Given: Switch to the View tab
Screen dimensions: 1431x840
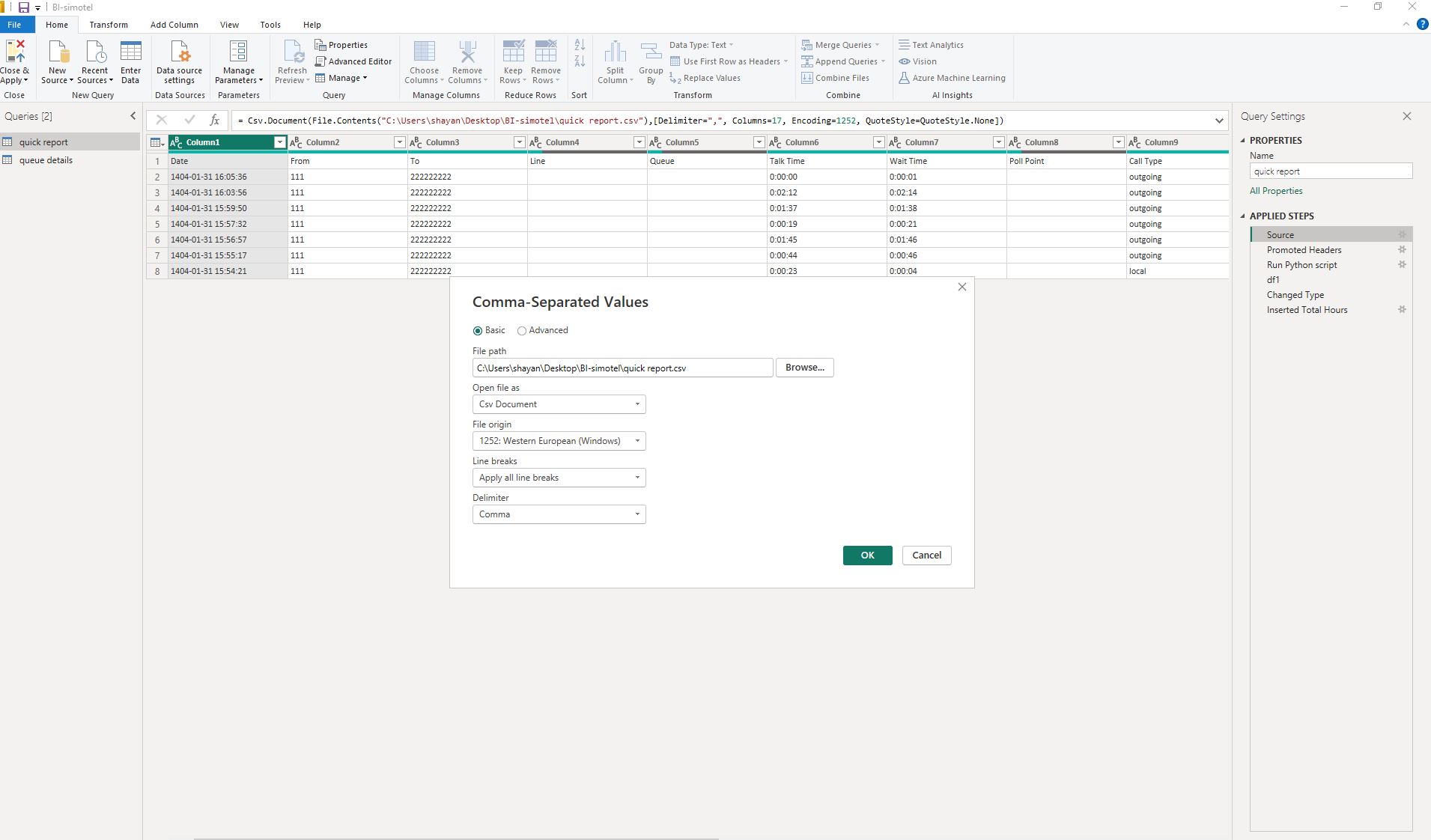Looking at the screenshot, I should click(229, 25).
